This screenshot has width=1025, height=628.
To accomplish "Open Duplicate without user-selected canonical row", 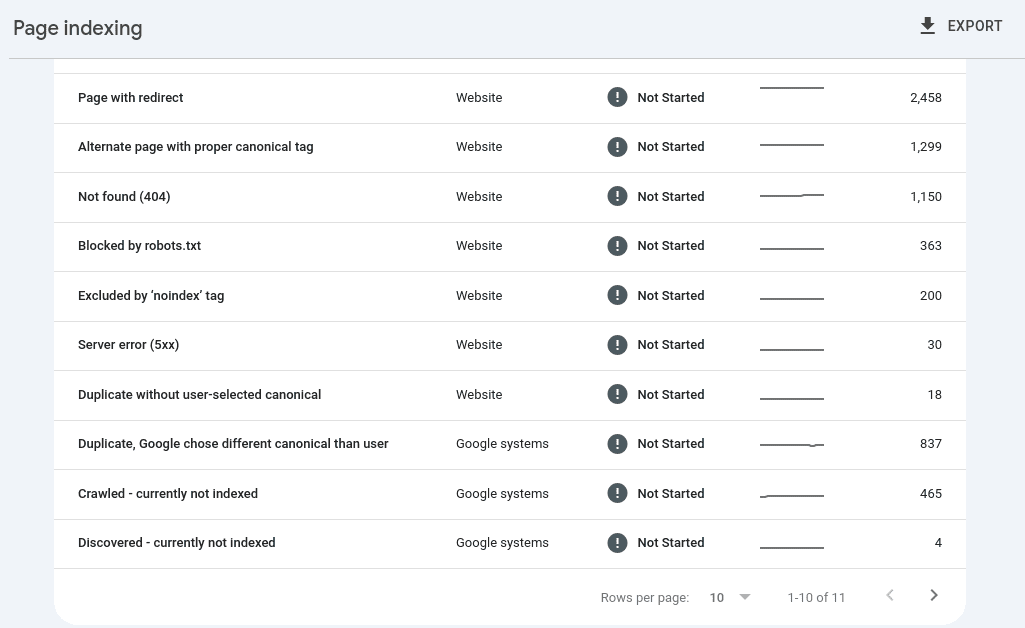I will tap(510, 395).
